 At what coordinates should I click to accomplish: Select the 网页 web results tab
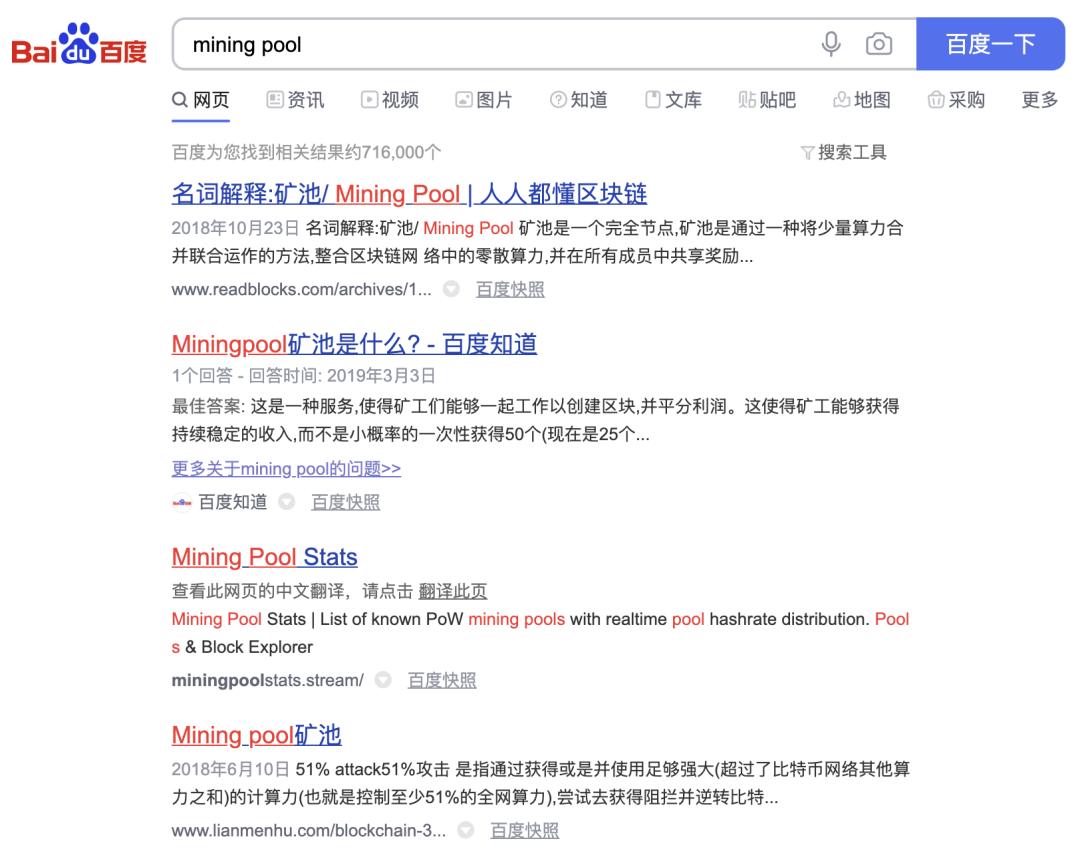pyautogui.click(x=203, y=100)
